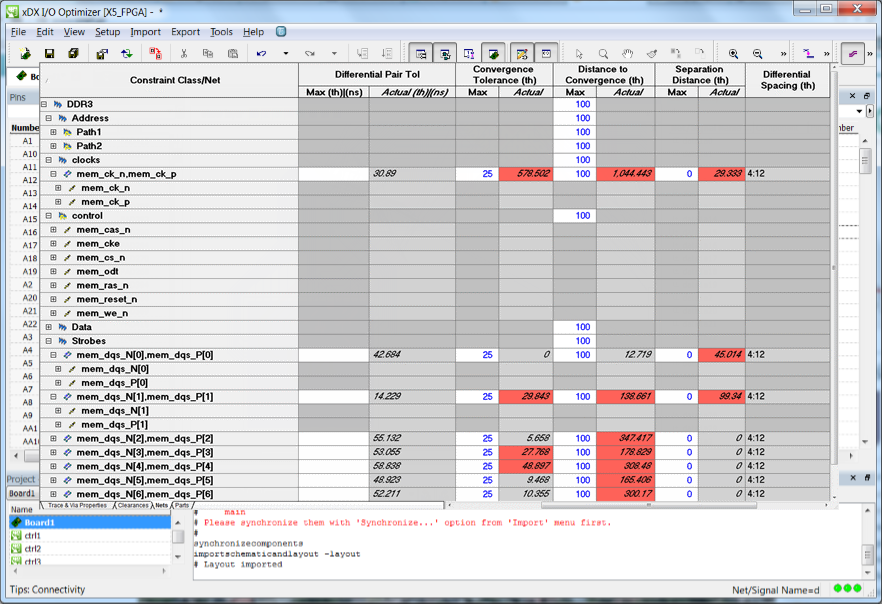Click the Differential Spacing (th) column header
Viewport: 882px width, 604px height.
coord(787,80)
